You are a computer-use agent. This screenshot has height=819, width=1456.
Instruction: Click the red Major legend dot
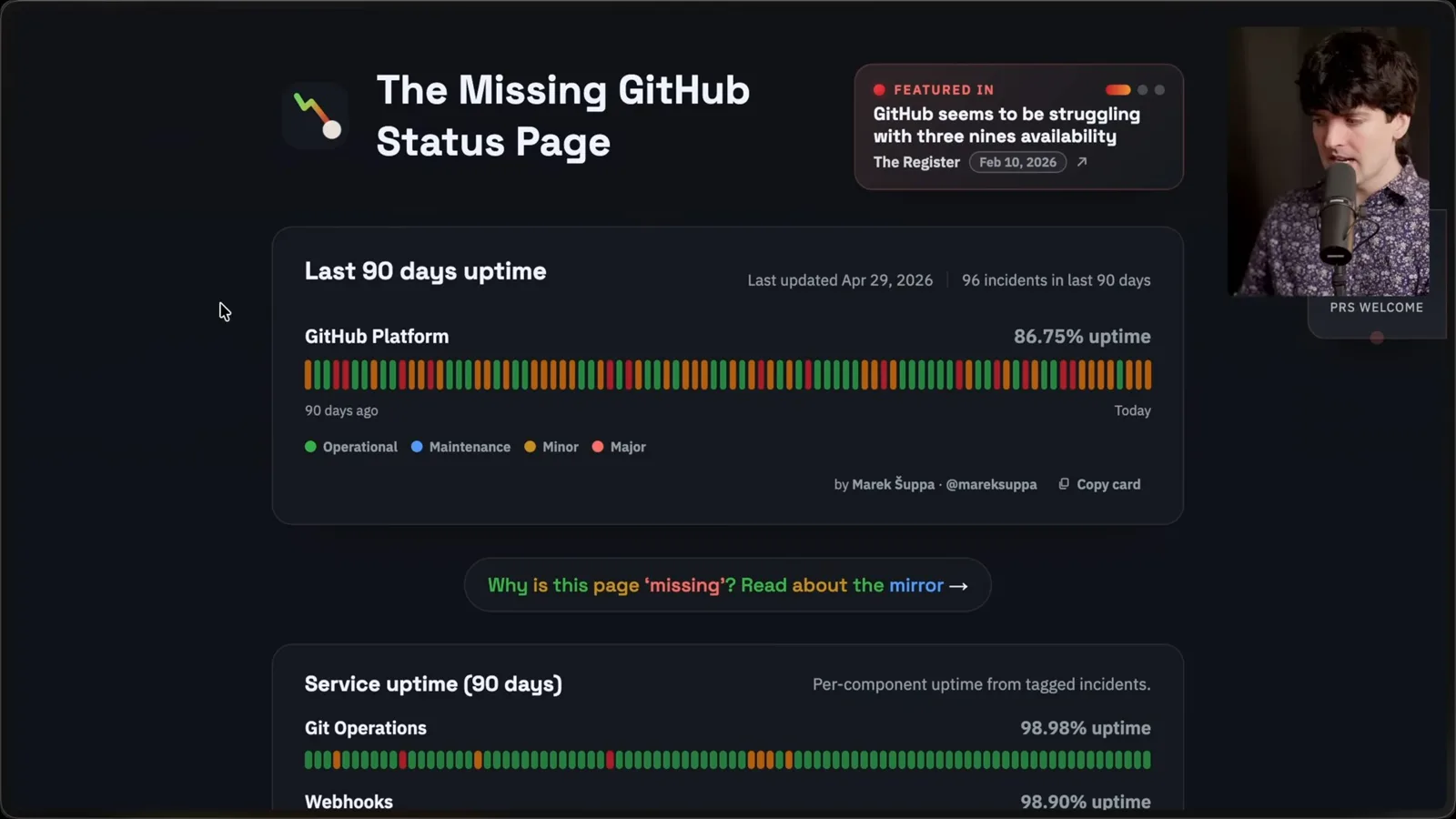[598, 447]
